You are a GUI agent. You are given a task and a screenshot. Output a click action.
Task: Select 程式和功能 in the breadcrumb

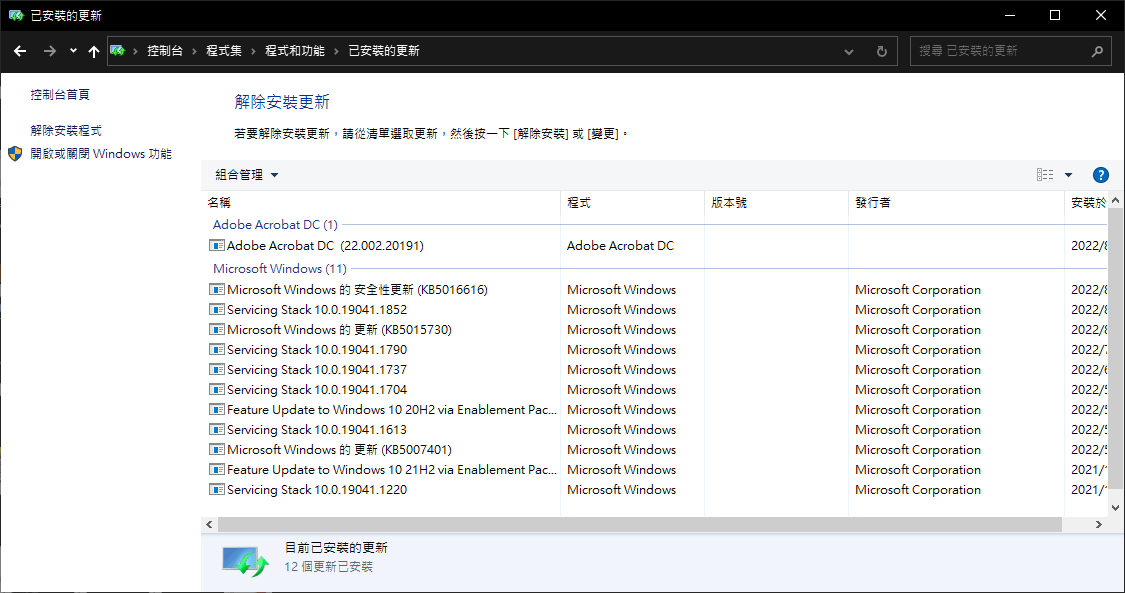[x=295, y=51]
